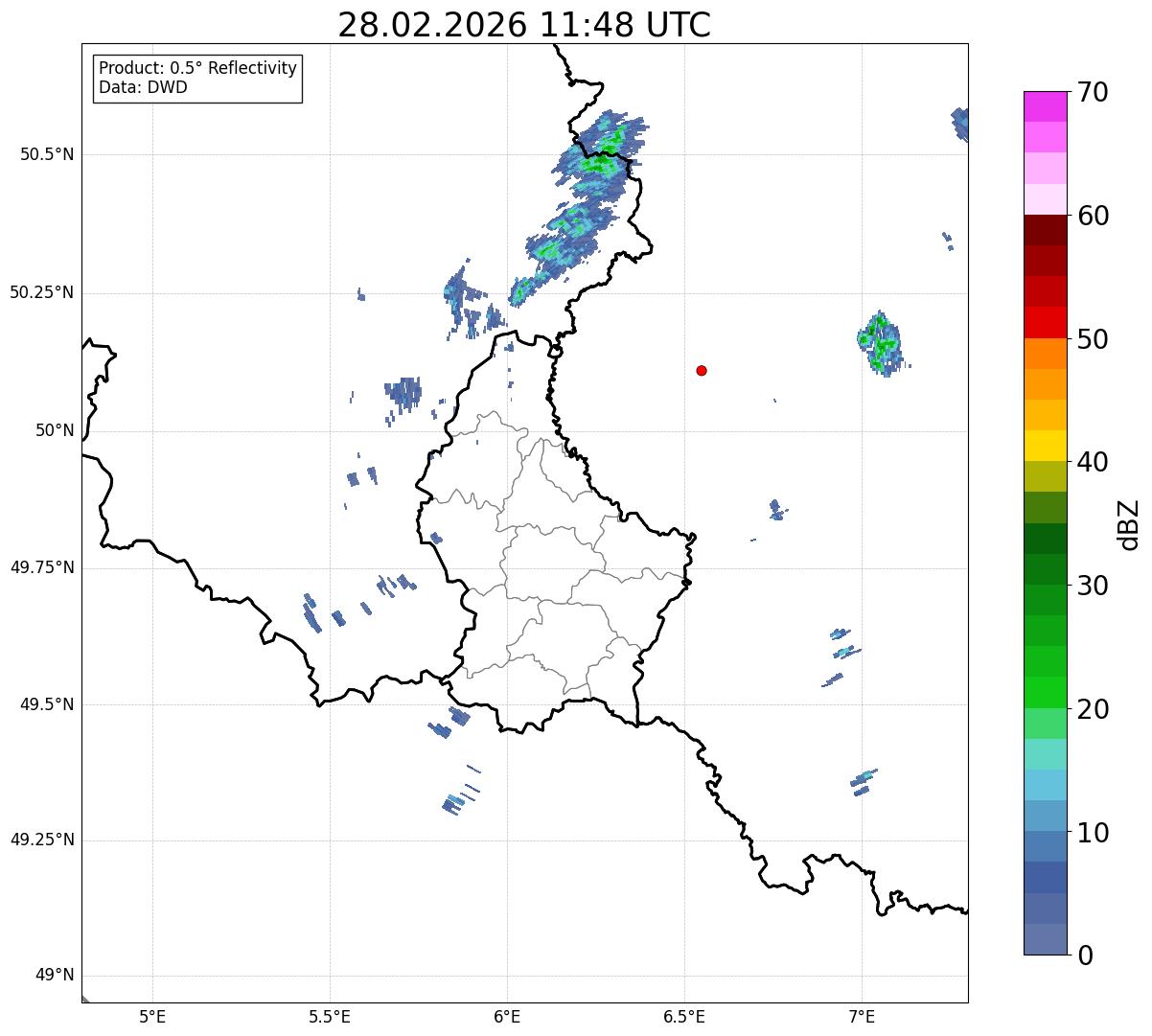
Task: Click the radar echo cell near 7°E 50.15°N
Action: (x=881, y=343)
